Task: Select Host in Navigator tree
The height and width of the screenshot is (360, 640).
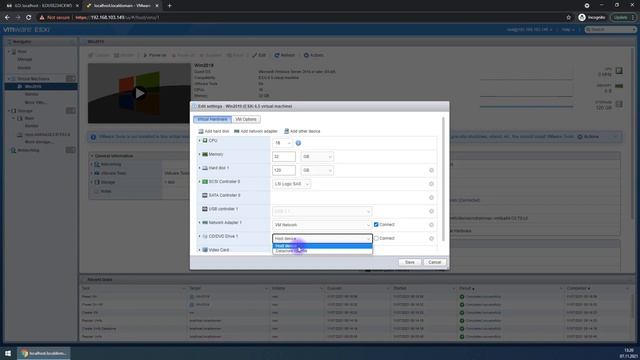Action: coord(22,52)
